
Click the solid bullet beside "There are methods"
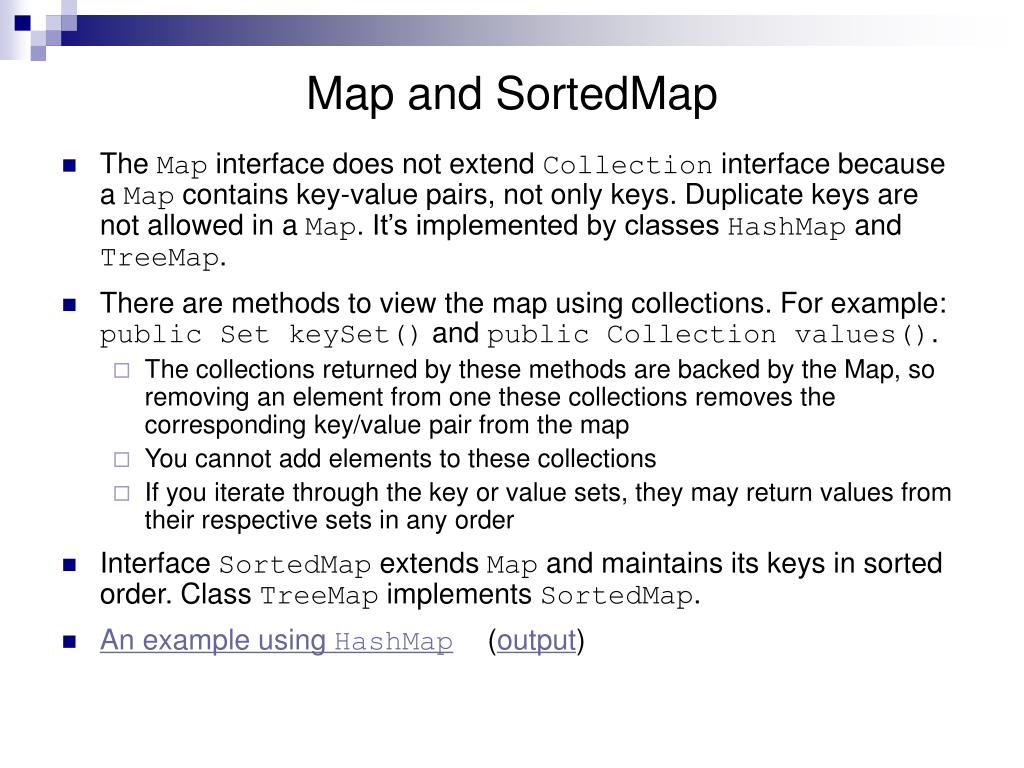coord(69,305)
